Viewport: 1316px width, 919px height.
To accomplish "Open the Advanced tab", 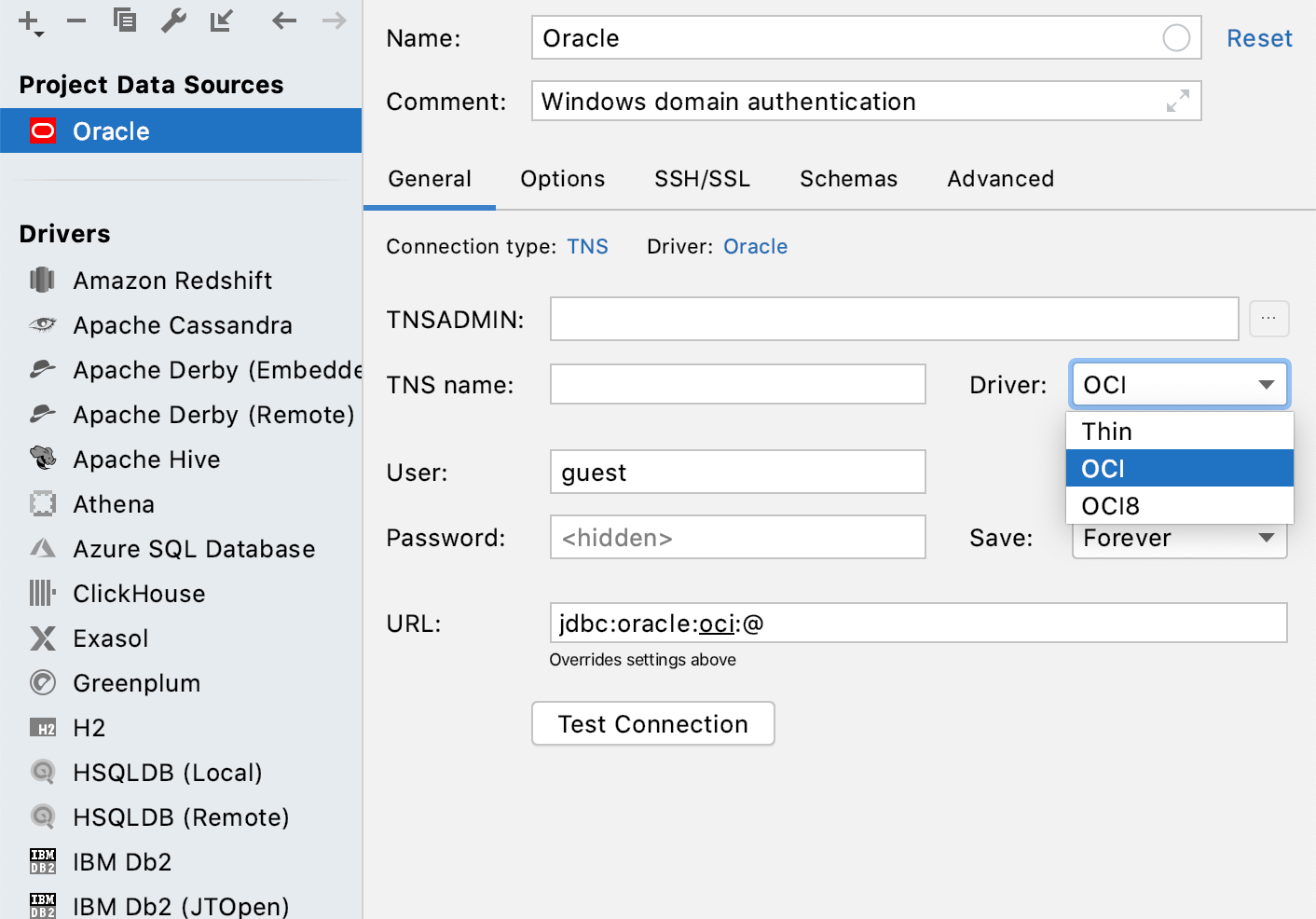I will 1001,178.
